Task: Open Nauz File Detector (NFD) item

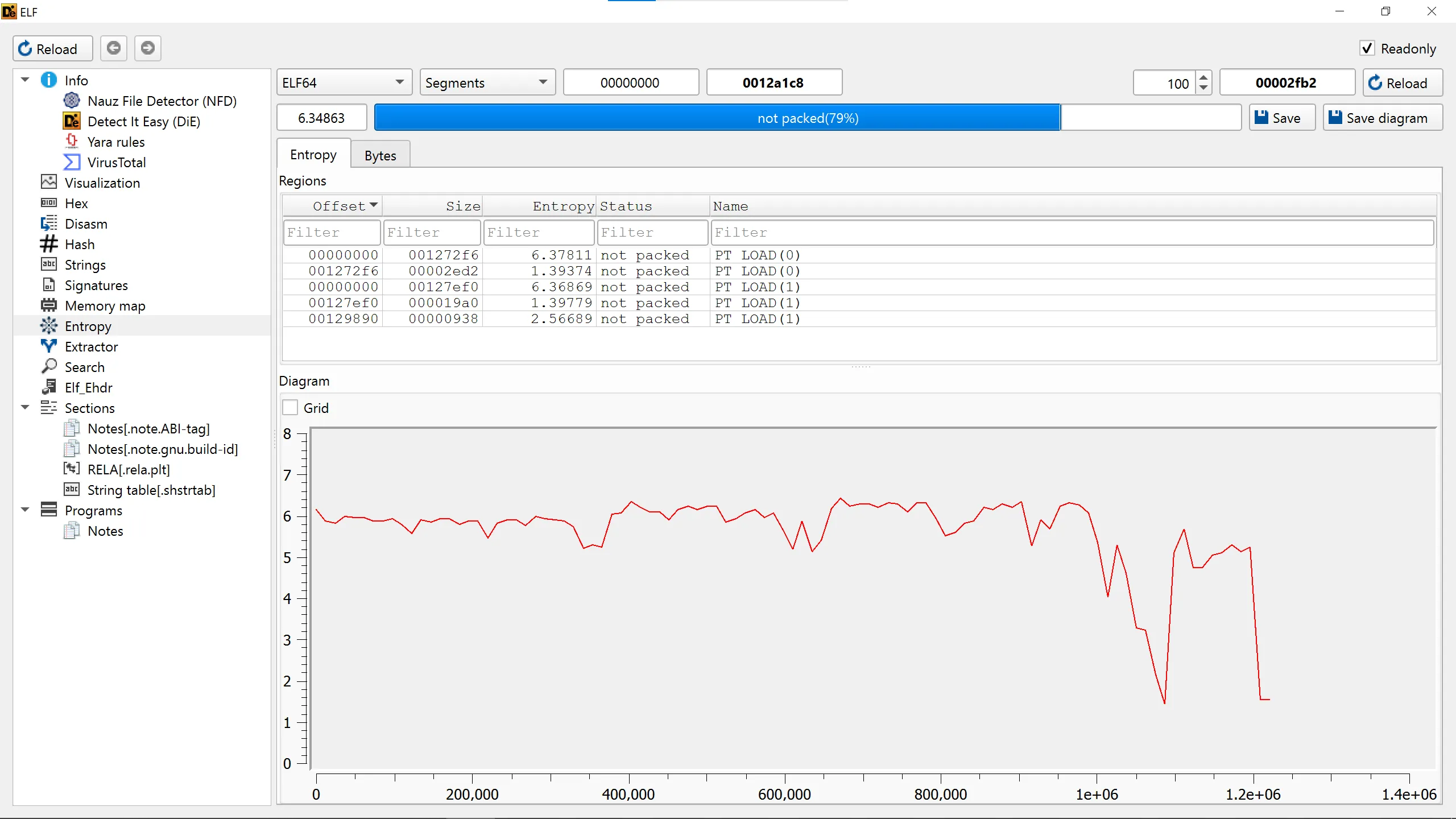Action: pos(162,101)
